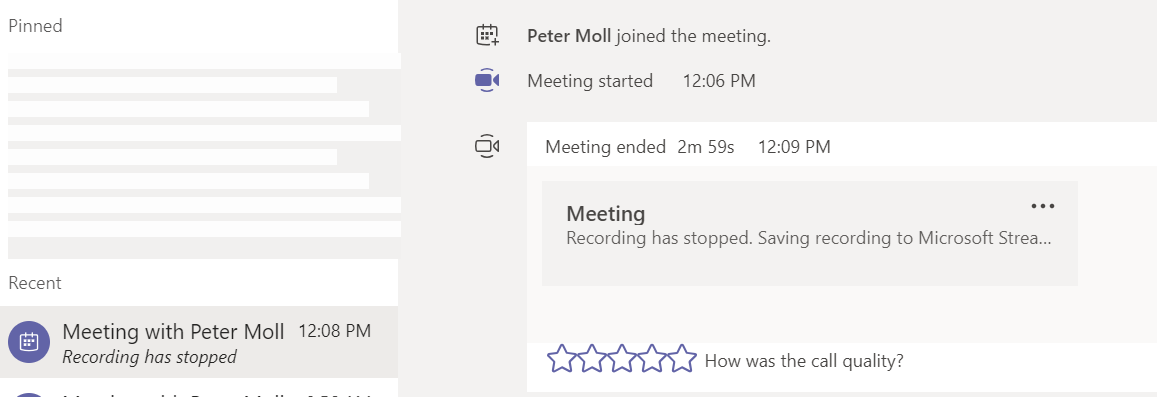
Task: Rate call quality one star
Action: click(x=562, y=359)
